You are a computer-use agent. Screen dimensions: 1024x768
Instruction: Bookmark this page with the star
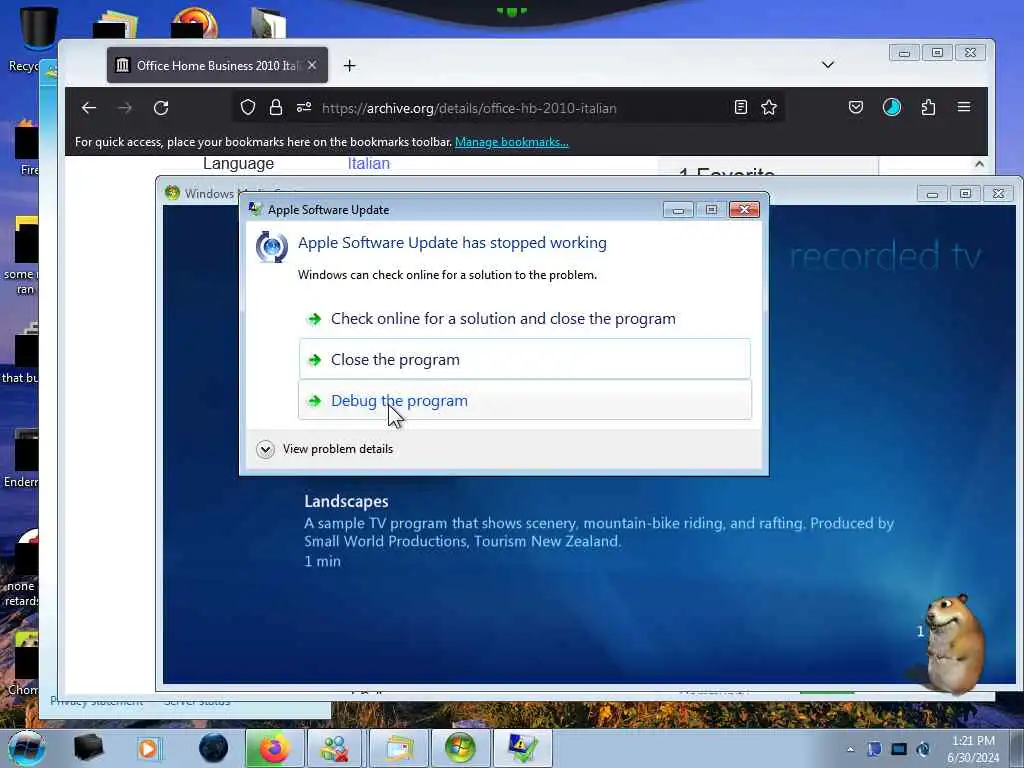(769, 107)
